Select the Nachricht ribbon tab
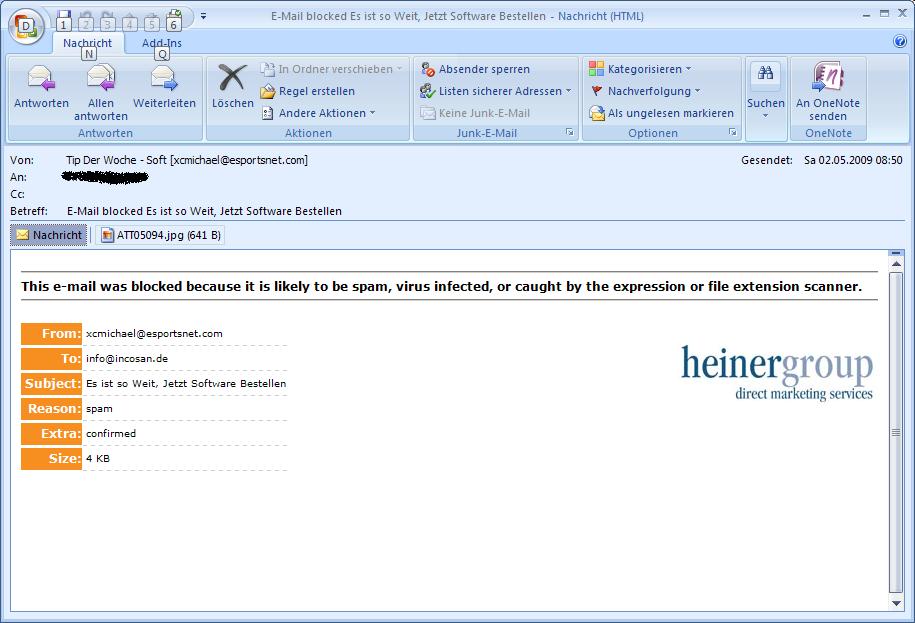This screenshot has width=915, height=623. [87, 43]
